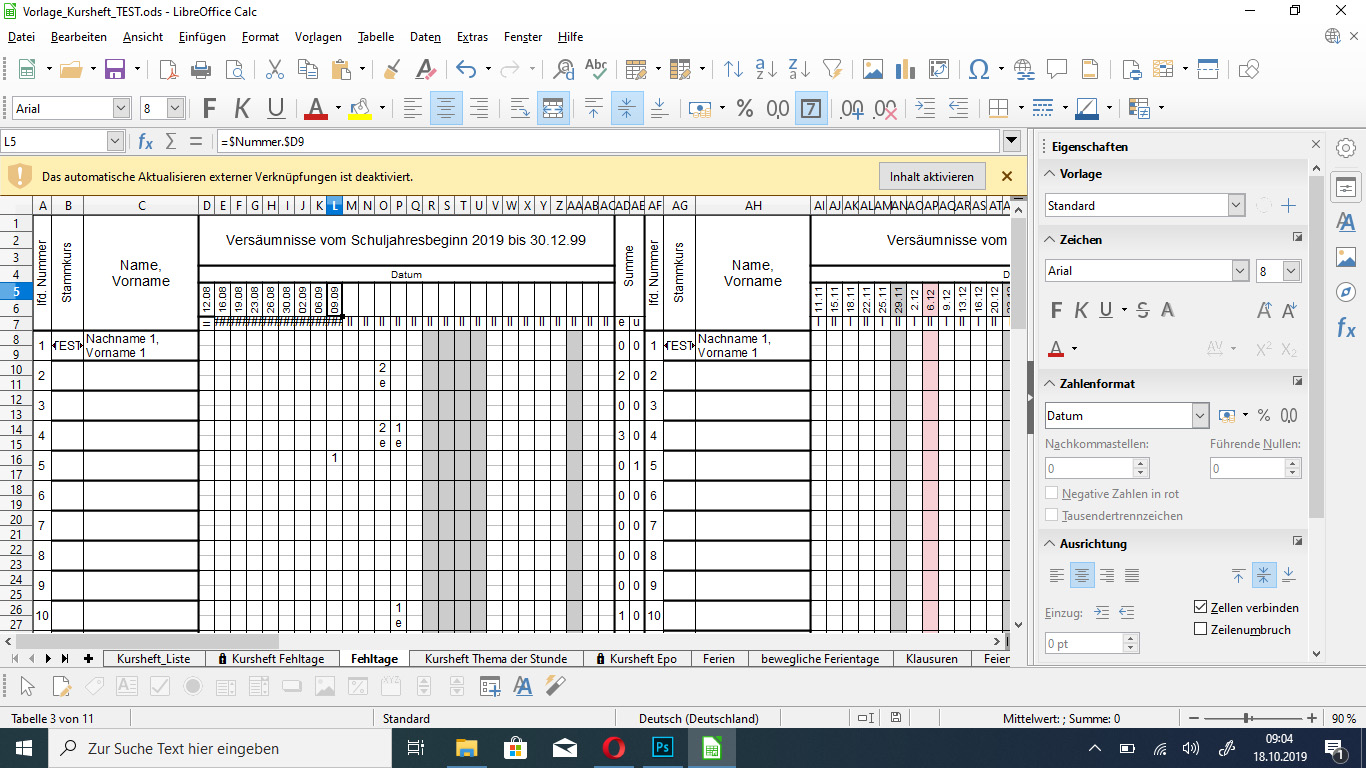Click the Spelling check icon

point(596,69)
